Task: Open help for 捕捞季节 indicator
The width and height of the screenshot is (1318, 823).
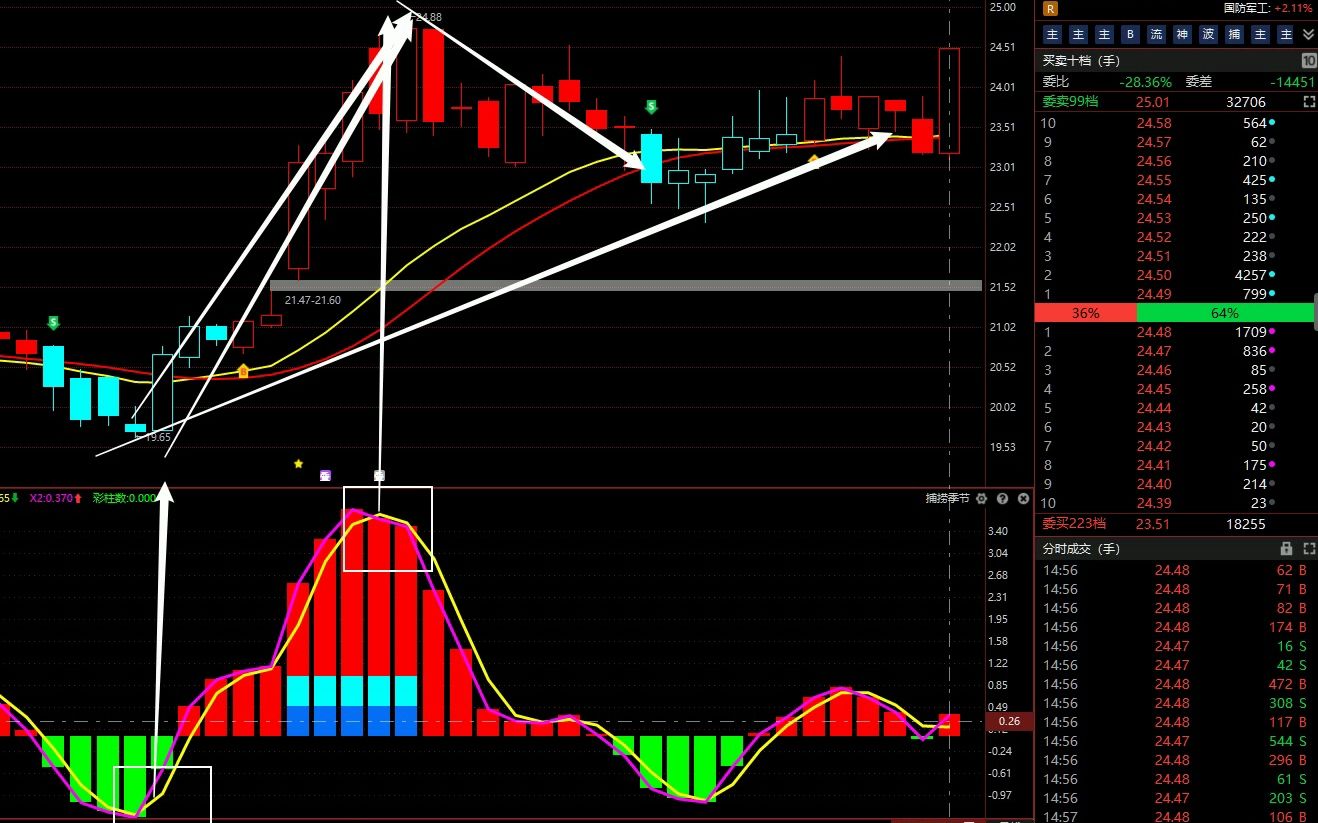Action: tap(1002, 498)
